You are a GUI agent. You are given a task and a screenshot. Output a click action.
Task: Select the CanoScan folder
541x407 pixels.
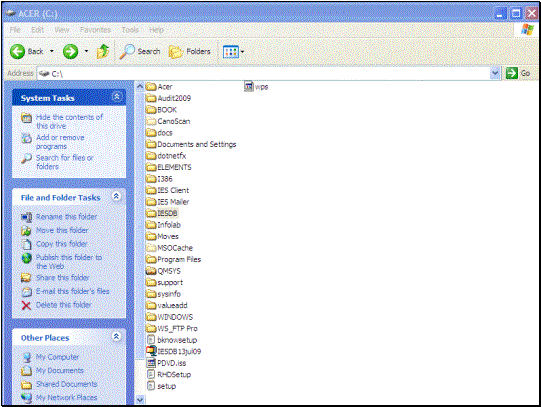[x=168, y=121]
